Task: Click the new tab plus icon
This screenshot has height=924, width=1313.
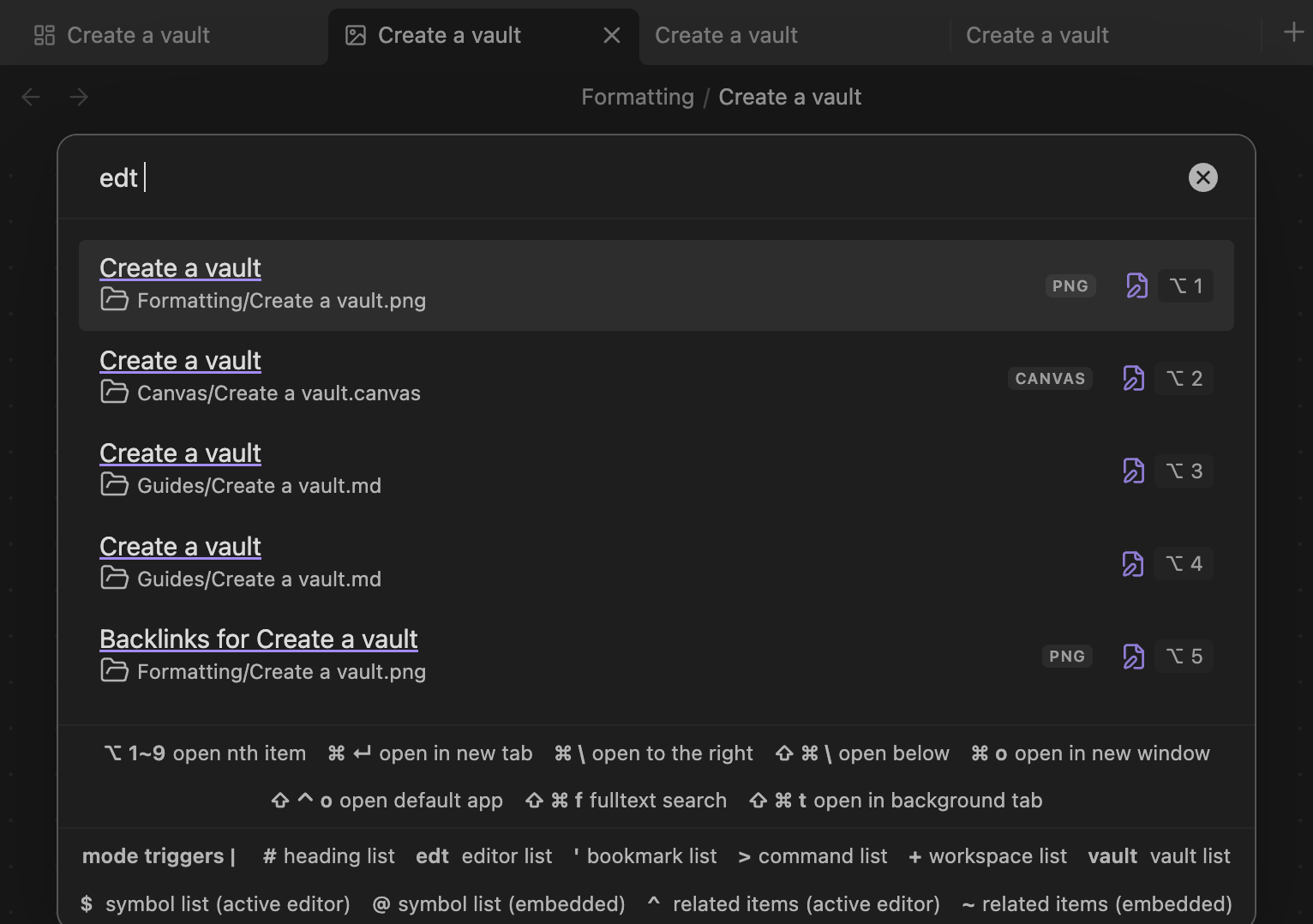Action: pyautogui.click(x=1293, y=33)
